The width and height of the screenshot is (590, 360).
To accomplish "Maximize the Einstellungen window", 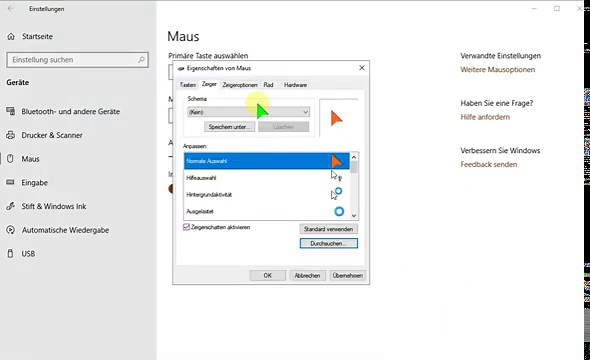I will coord(557,9).
